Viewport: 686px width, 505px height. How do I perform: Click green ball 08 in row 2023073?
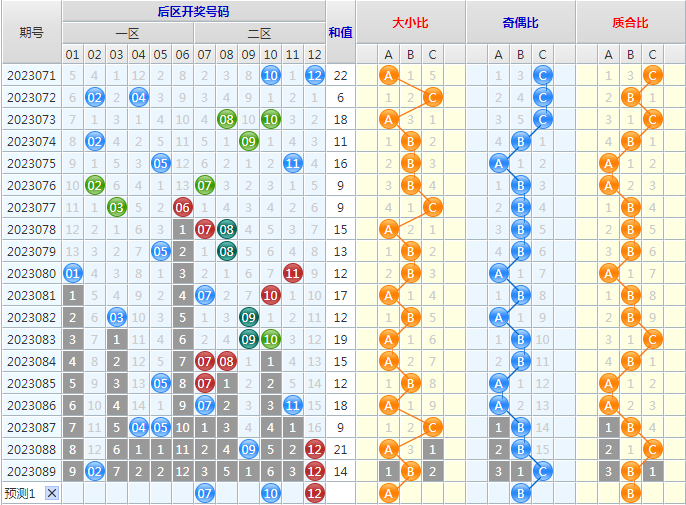(227, 119)
